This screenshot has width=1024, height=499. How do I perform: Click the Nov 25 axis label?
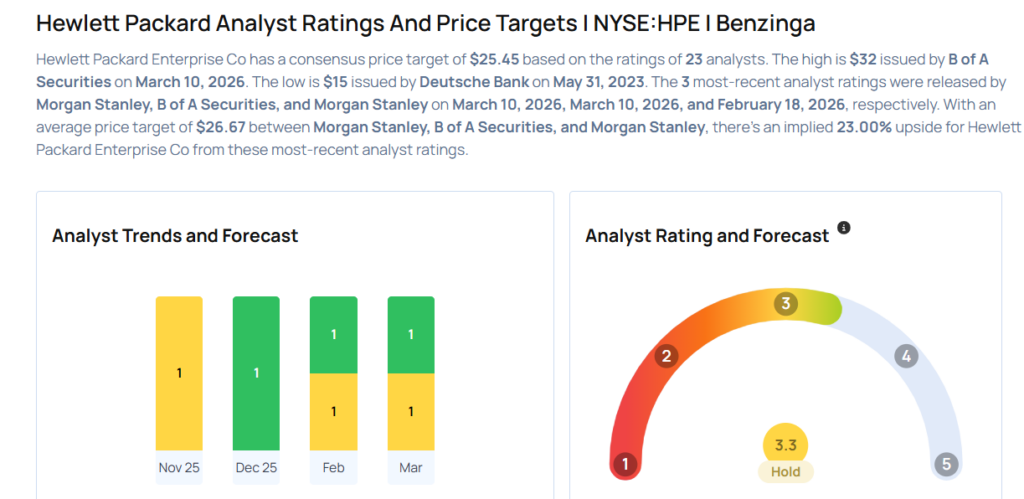[179, 467]
